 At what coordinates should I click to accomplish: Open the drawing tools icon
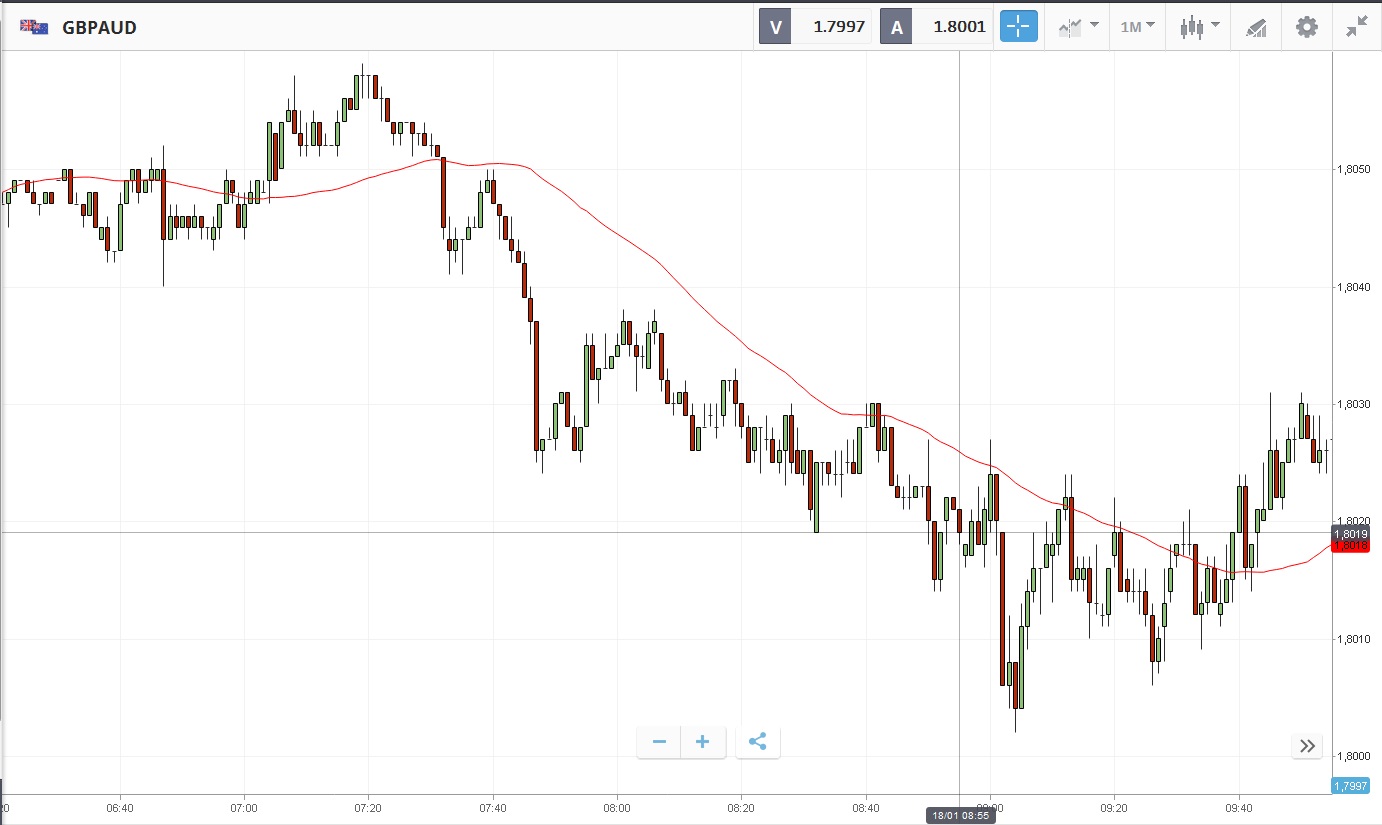pos(1256,27)
